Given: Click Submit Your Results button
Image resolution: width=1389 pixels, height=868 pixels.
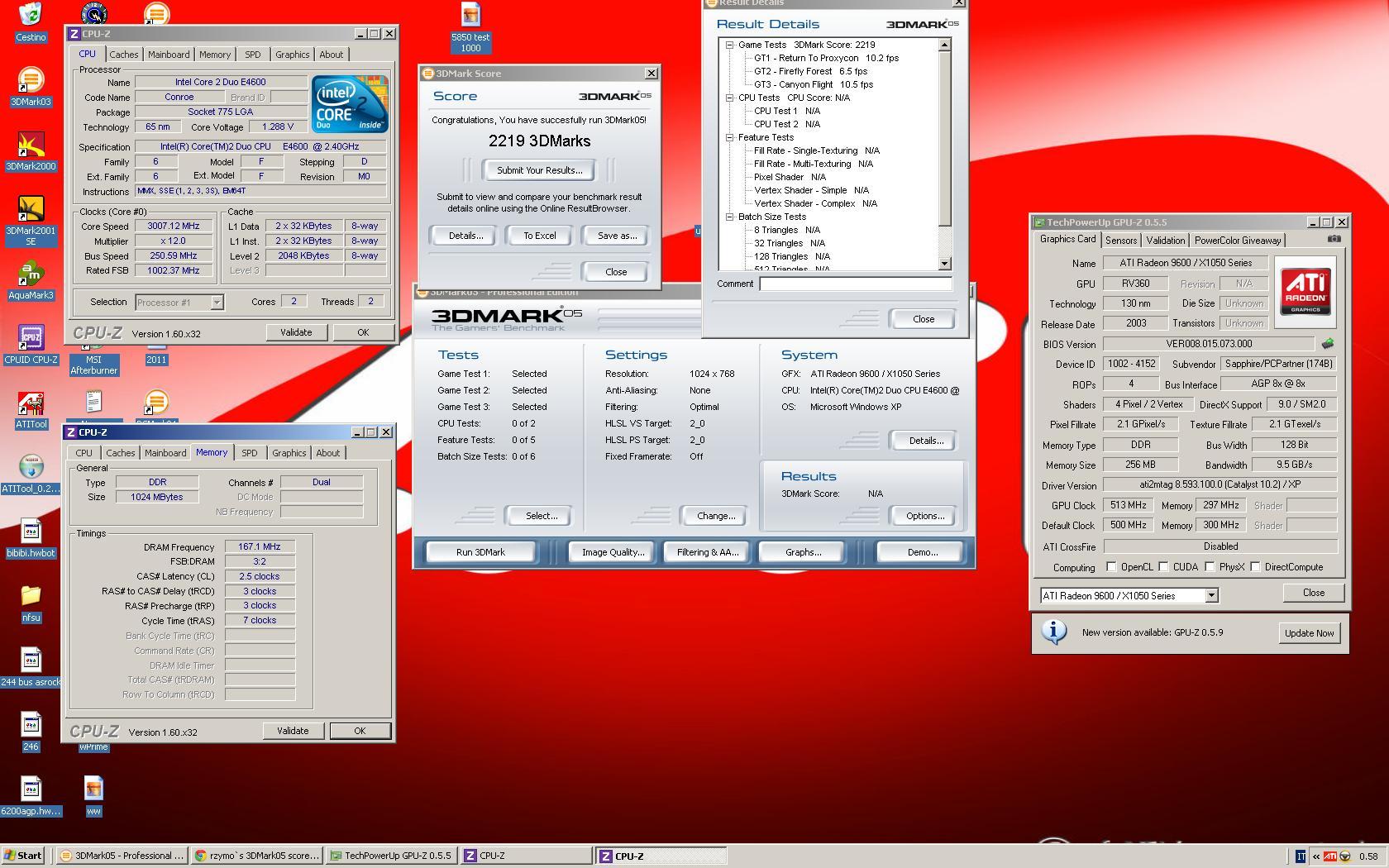Looking at the screenshot, I should click(x=539, y=170).
